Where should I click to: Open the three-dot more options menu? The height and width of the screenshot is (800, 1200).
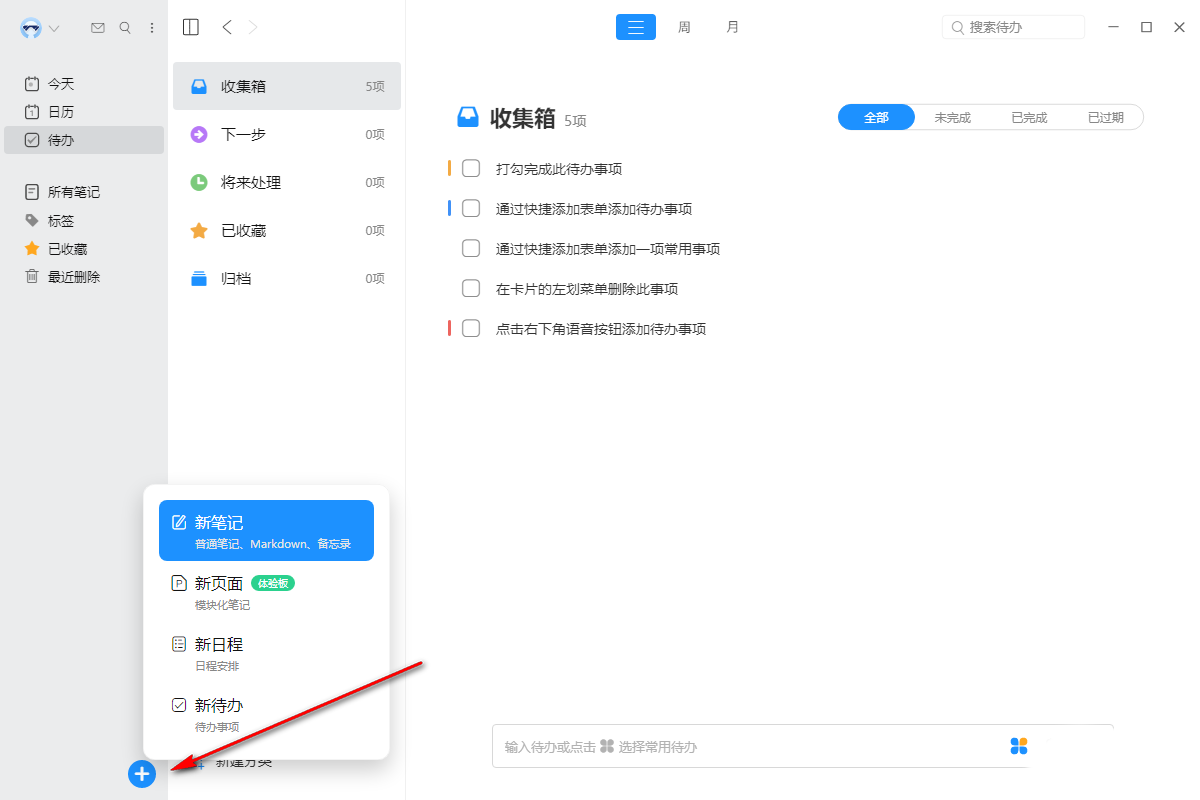(x=152, y=28)
